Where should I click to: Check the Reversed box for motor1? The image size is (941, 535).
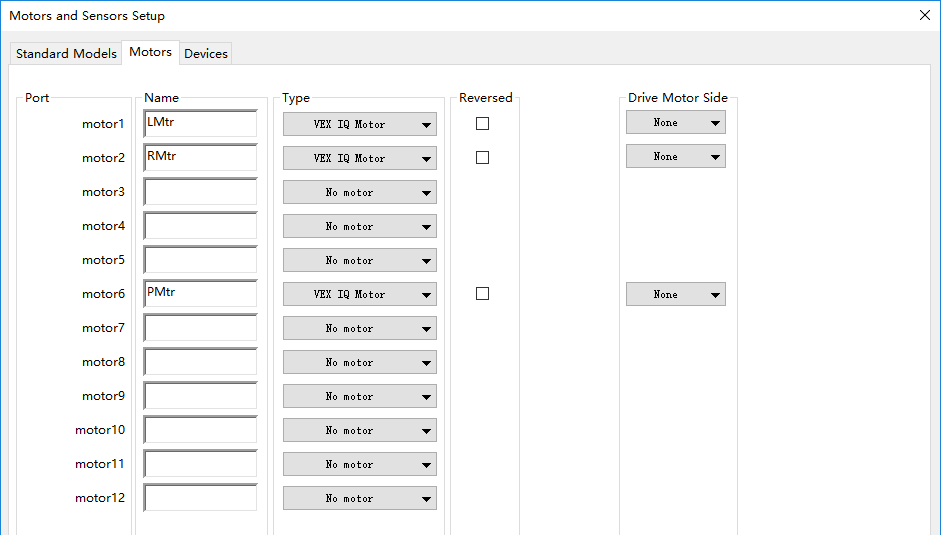(483, 124)
